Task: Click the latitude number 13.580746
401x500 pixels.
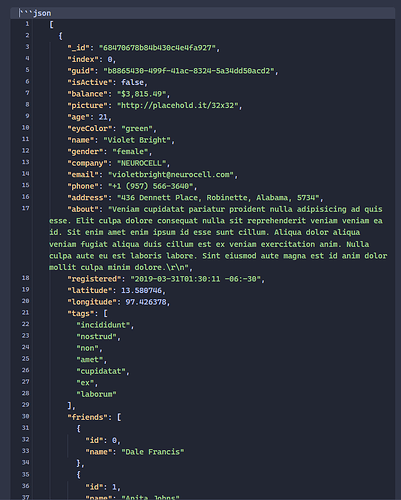Action: click(141, 291)
